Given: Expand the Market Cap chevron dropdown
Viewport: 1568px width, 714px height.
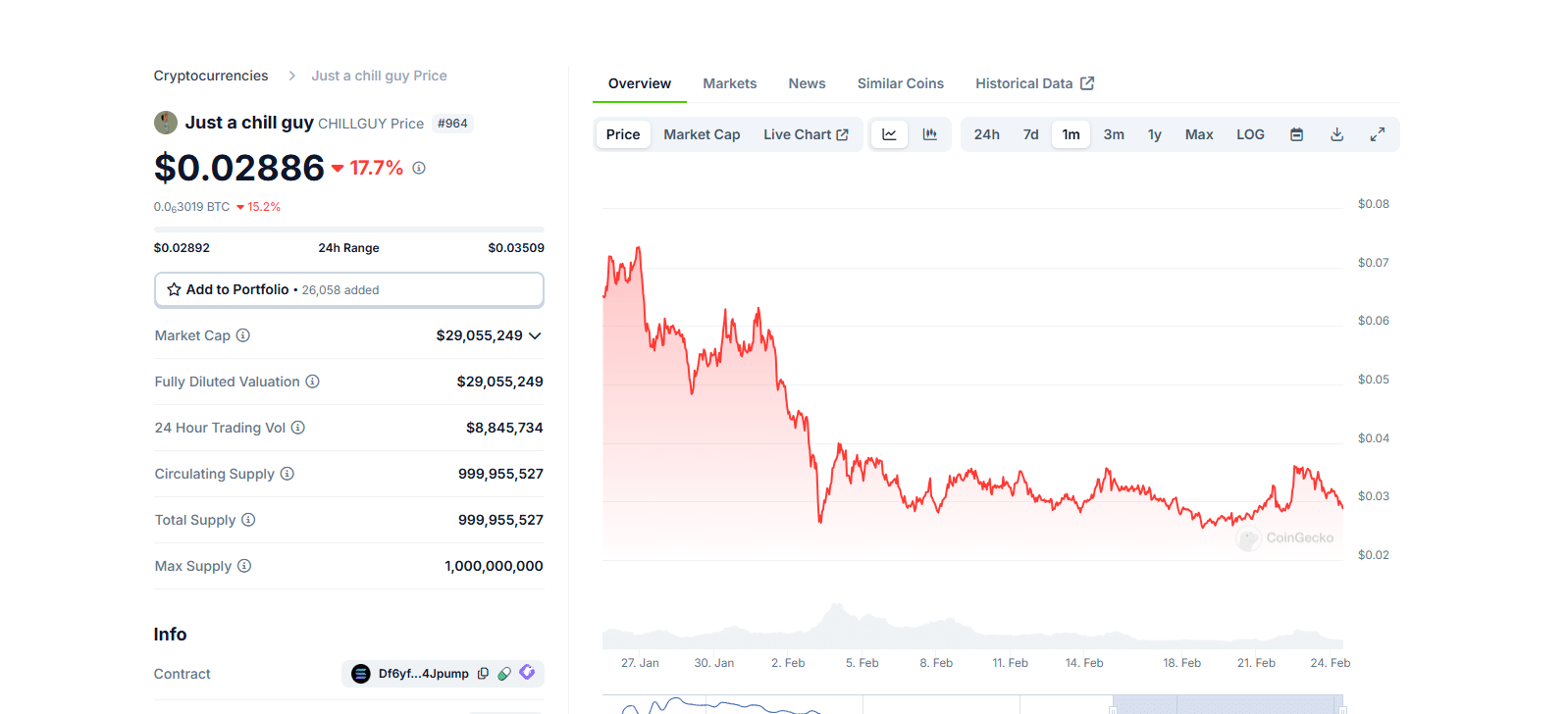Looking at the screenshot, I should pos(535,335).
